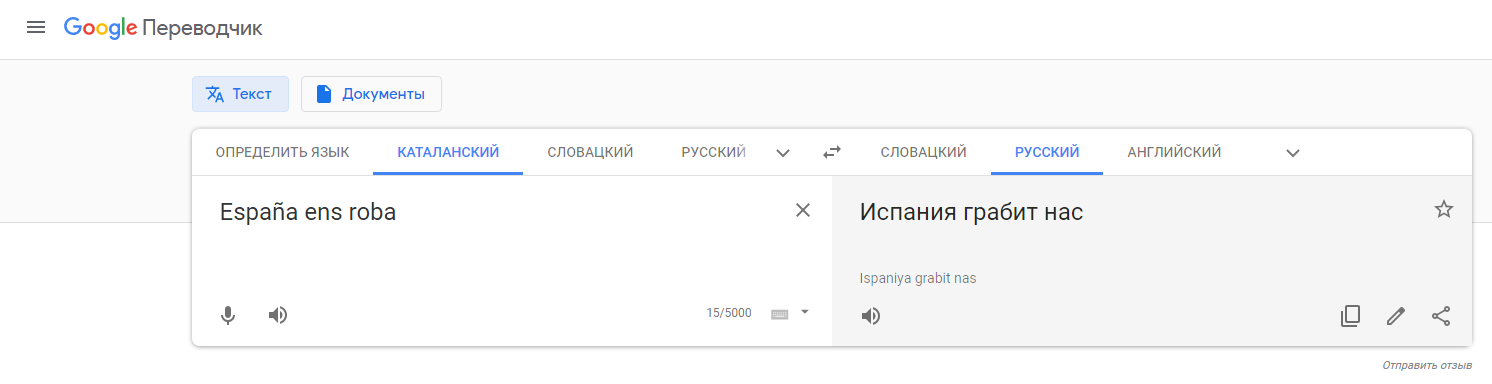
Task: Suggest an edit with the pencil icon
Action: 1396,316
